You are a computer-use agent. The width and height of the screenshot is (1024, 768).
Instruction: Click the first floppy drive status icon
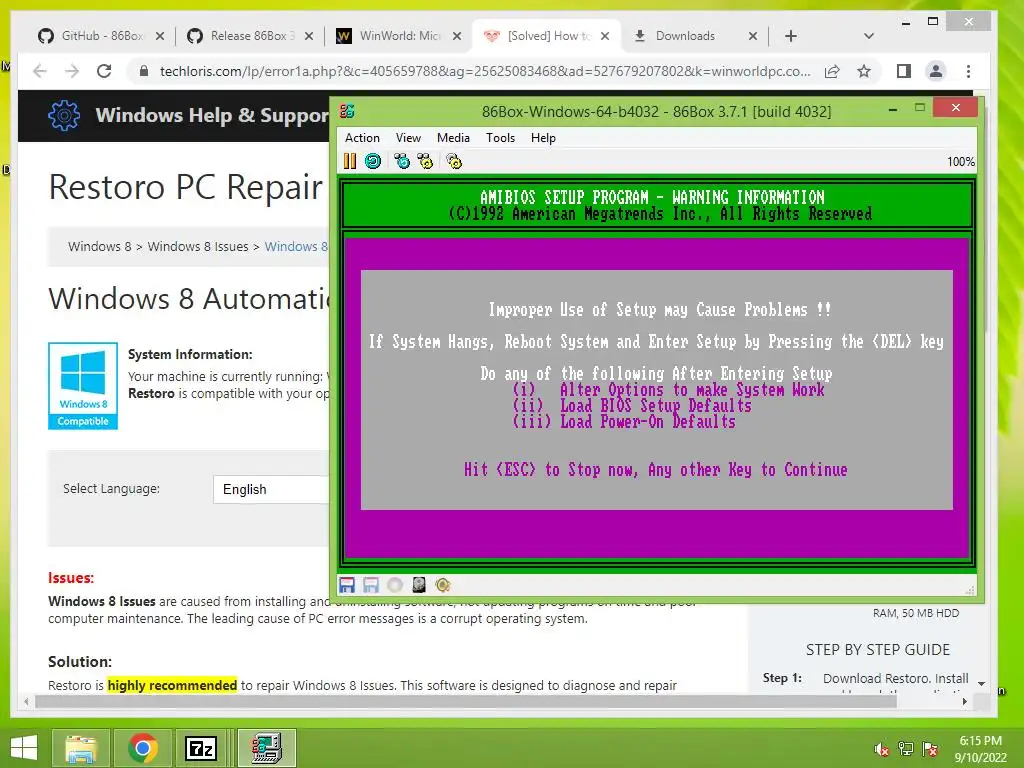[347, 585]
